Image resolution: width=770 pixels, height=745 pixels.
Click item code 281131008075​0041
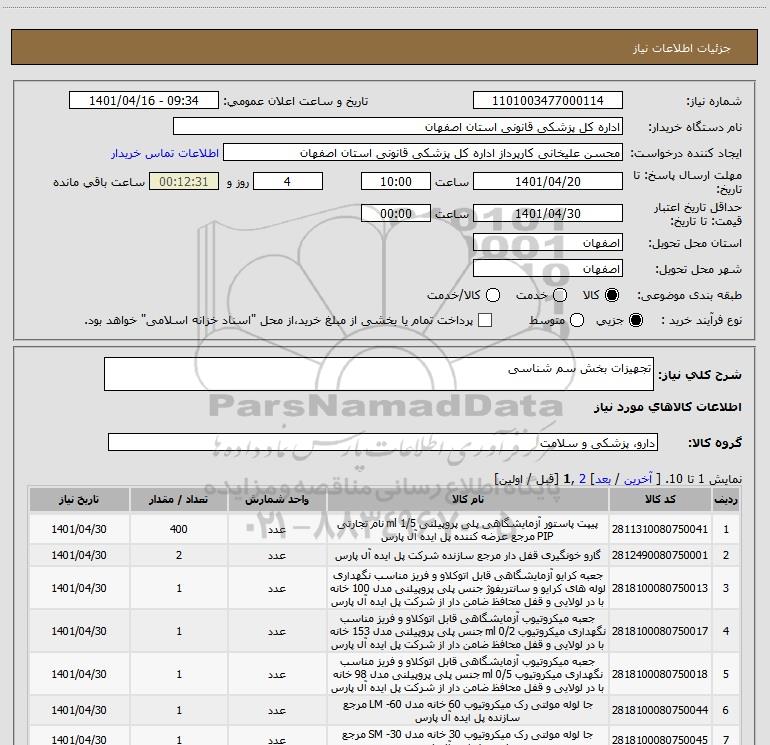[x=660, y=529]
